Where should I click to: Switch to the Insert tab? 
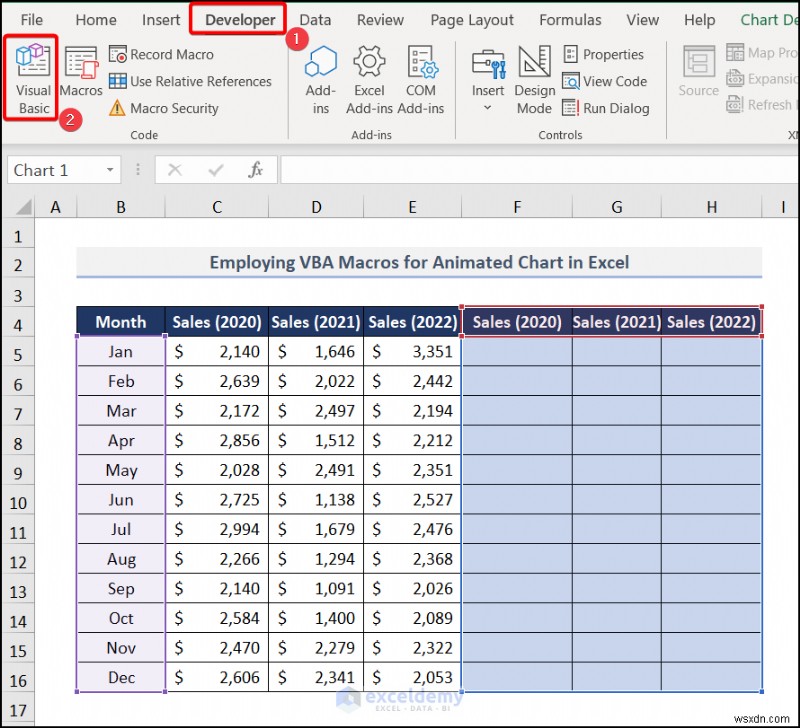point(161,20)
